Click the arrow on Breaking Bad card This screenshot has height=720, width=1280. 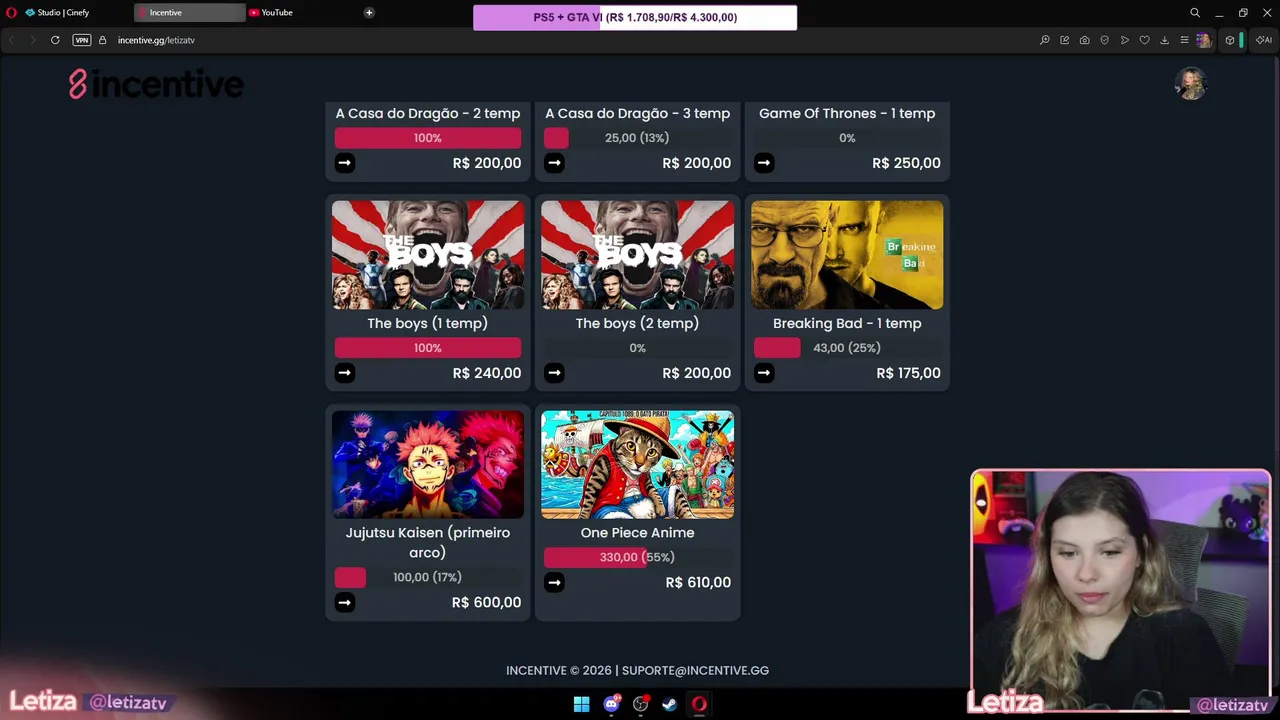click(764, 373)
